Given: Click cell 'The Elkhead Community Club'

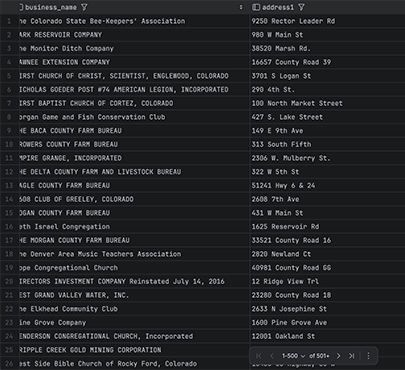Looking at the screenshot, I should pos(134,309).
